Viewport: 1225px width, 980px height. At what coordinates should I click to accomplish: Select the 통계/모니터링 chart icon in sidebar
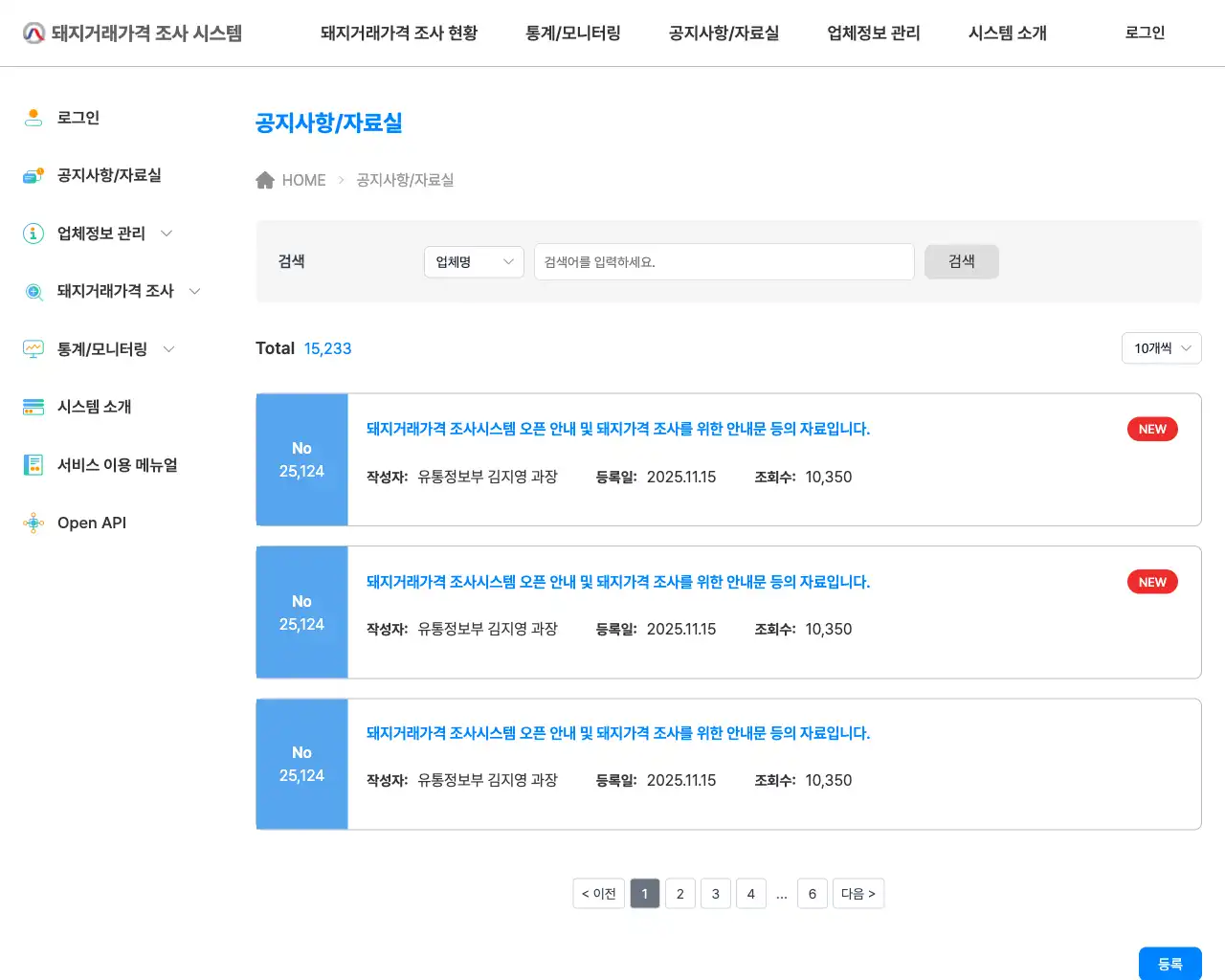click(33, 348)
